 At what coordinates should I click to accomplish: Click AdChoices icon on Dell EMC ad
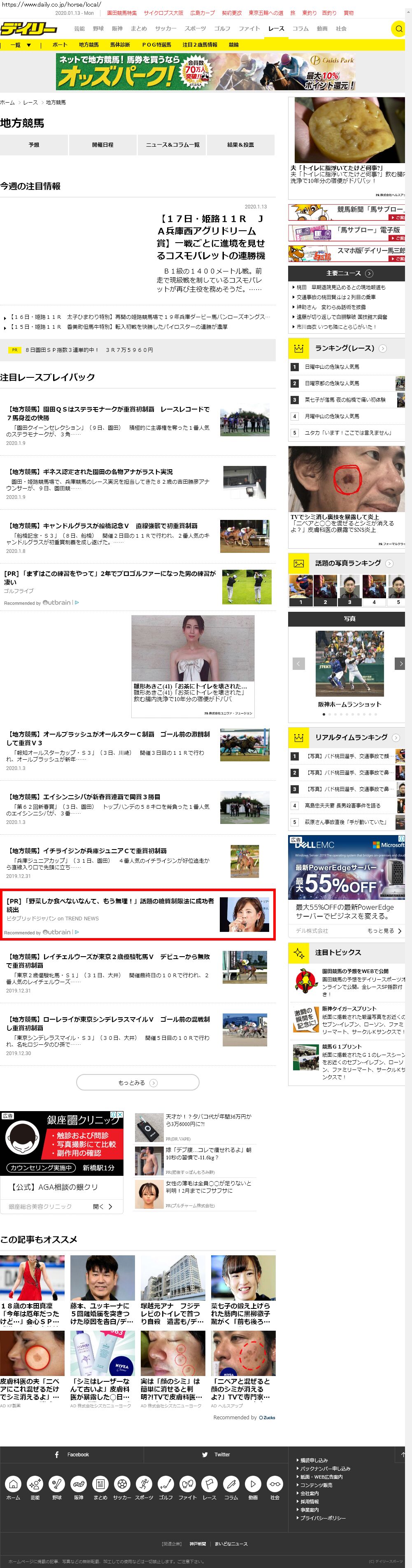402,838
